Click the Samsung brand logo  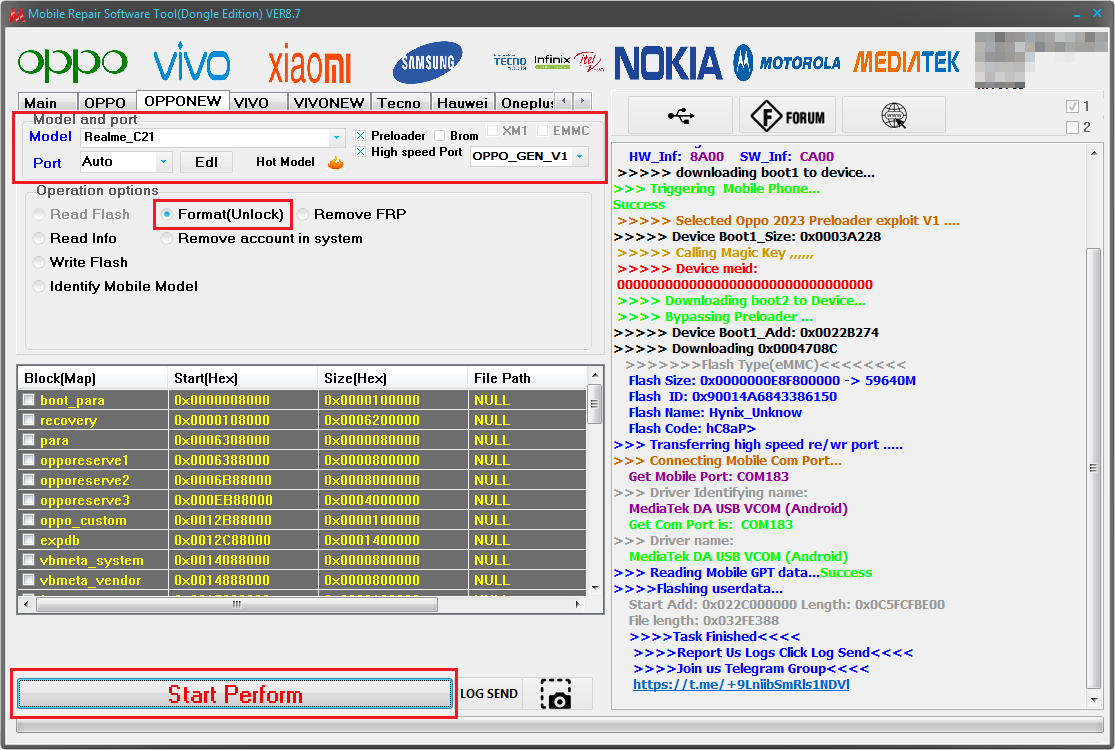[427, 62]
